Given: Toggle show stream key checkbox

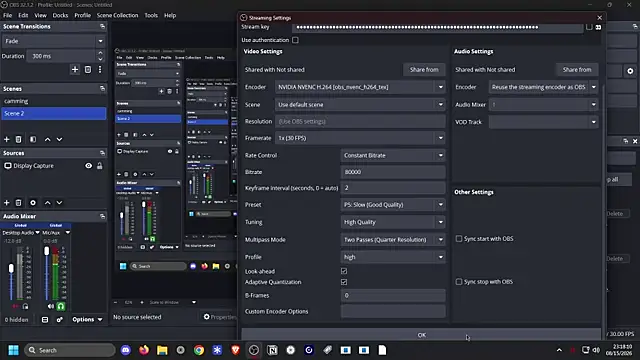Looking at the screenshot, I should (589, 27).
